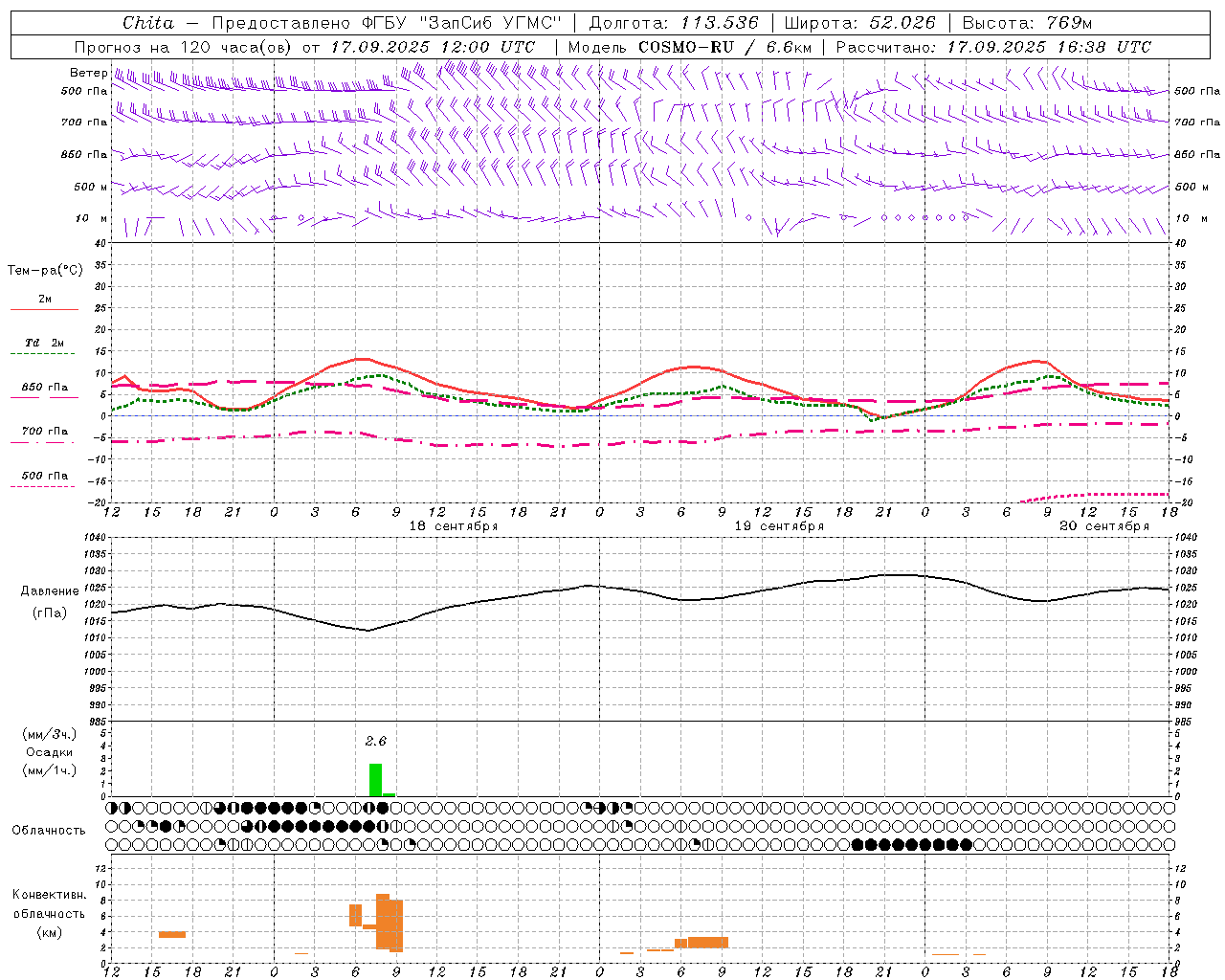
Task: Click the tall green precipitation bar
Action: click(375, 780)
